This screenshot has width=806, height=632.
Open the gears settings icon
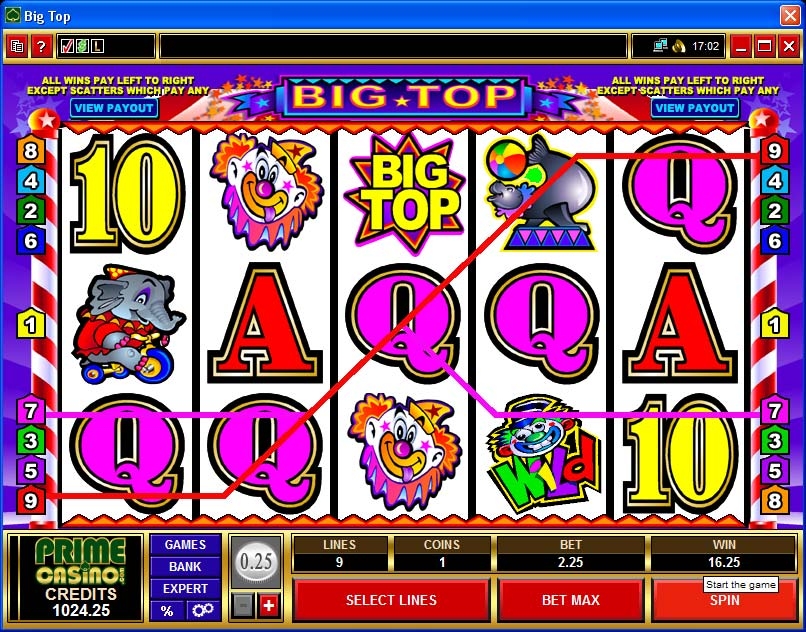point(203,610)
